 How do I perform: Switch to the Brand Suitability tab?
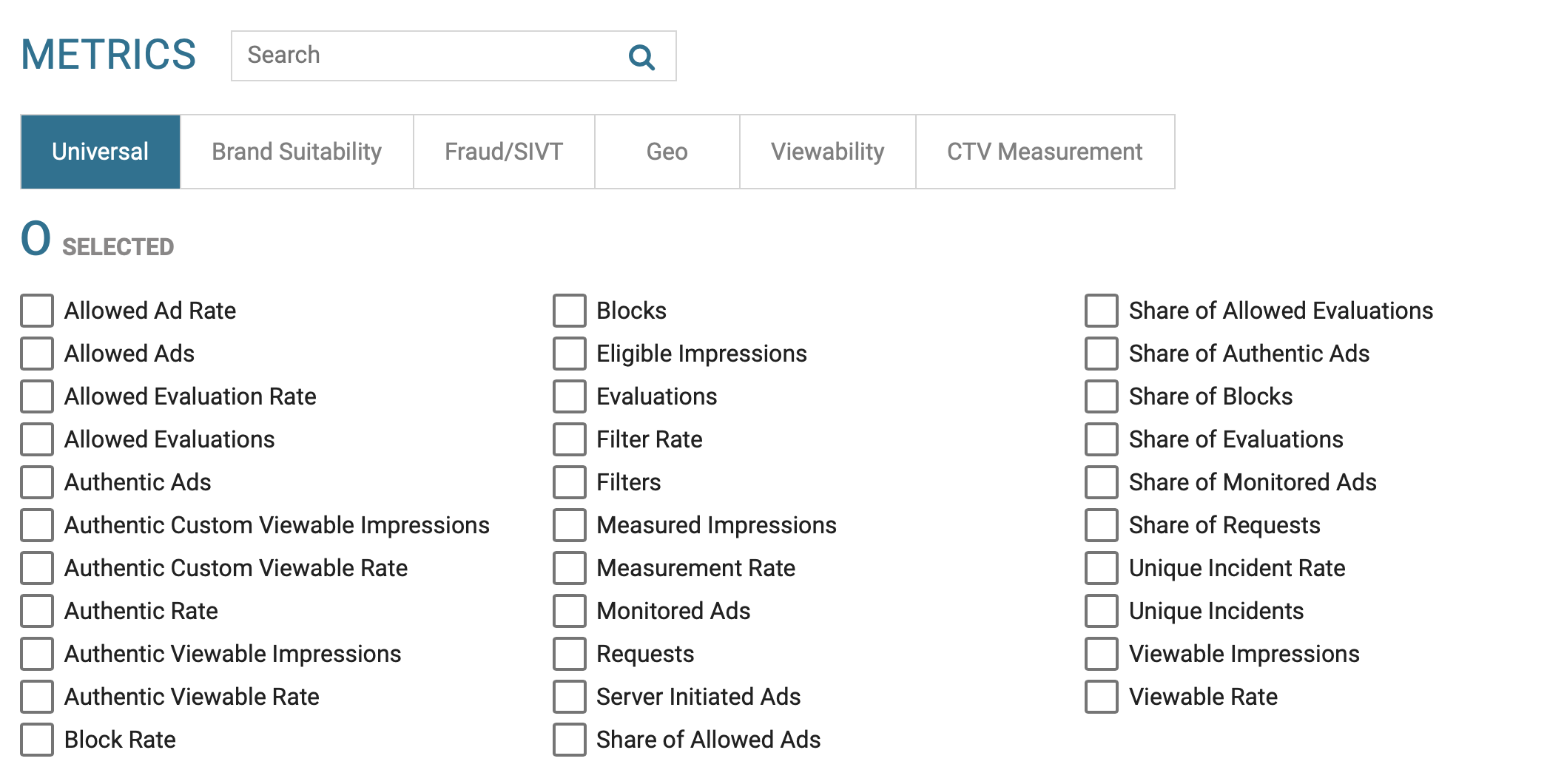tap(297, 152)
